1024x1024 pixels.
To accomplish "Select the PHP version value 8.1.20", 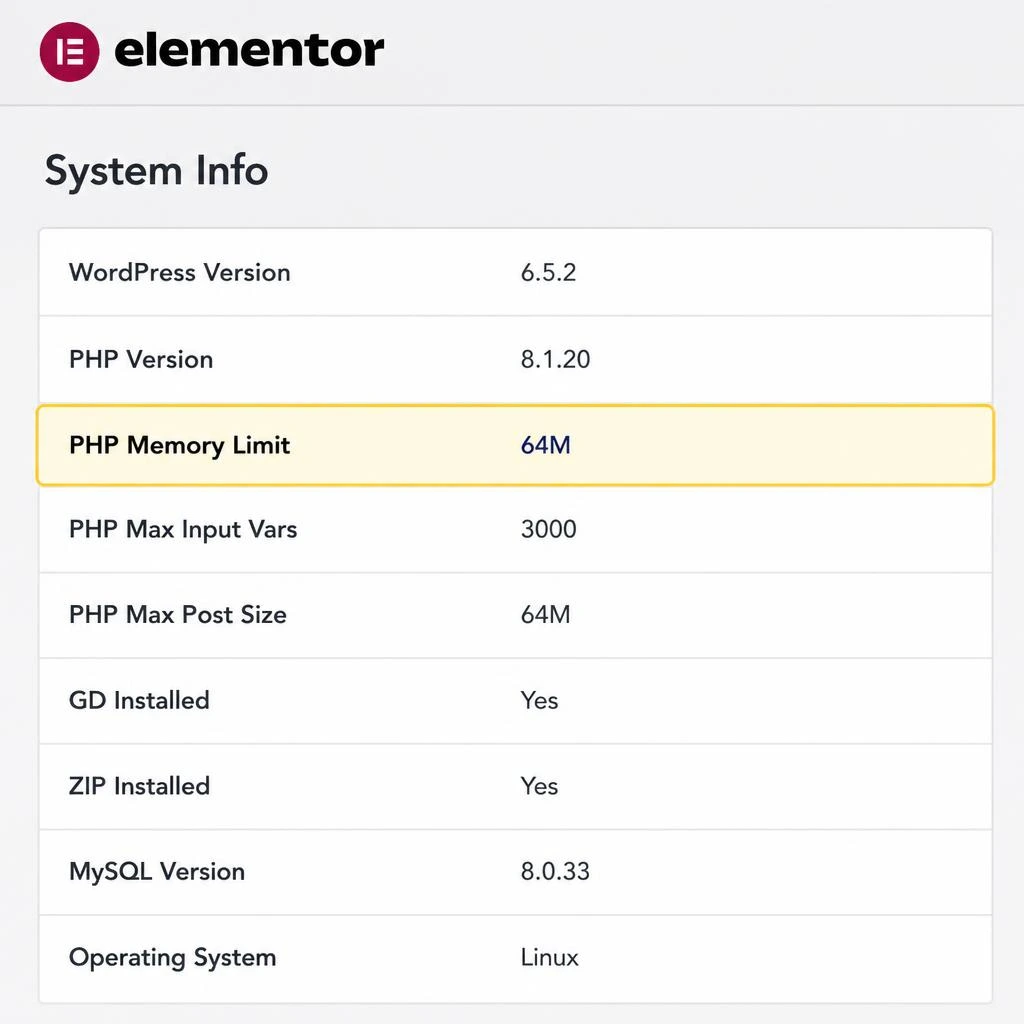I will [555, 359].
